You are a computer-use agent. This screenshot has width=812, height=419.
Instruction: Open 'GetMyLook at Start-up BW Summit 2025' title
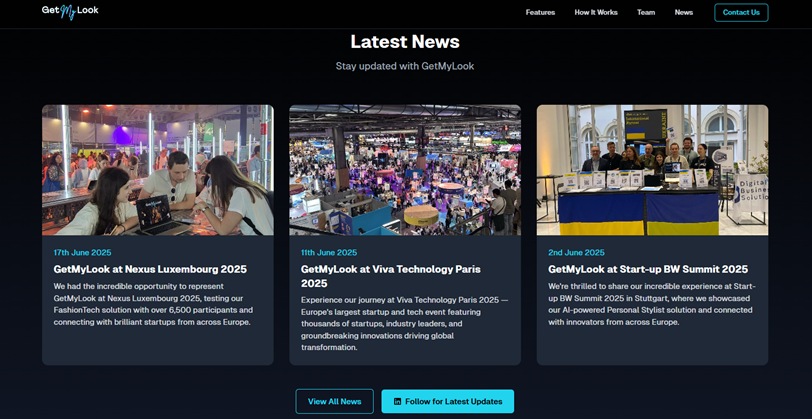tap(648, 269)
